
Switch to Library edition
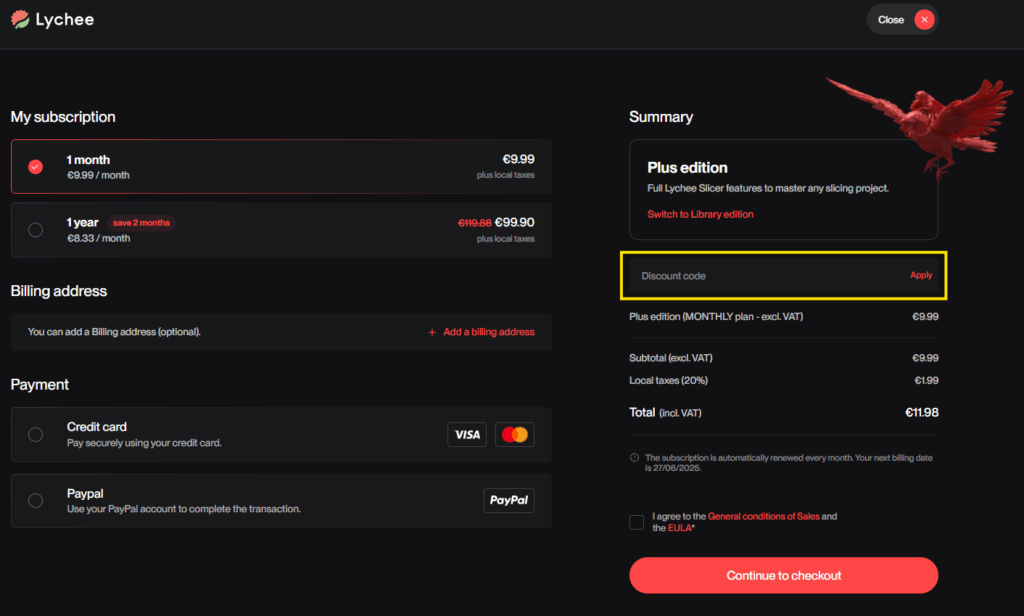click(700, 213)
